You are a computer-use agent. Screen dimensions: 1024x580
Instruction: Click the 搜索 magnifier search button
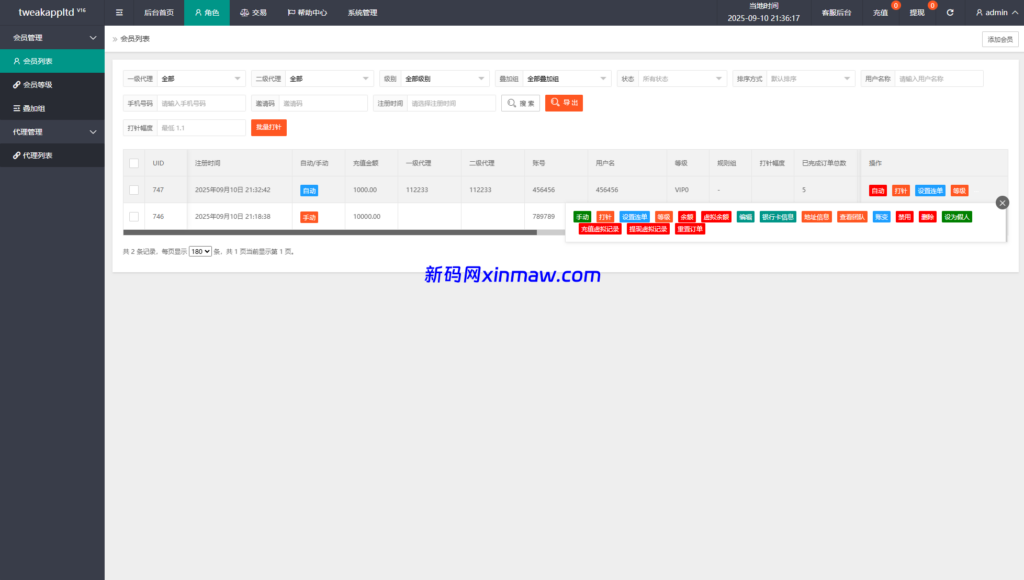[x=520, y=102]
